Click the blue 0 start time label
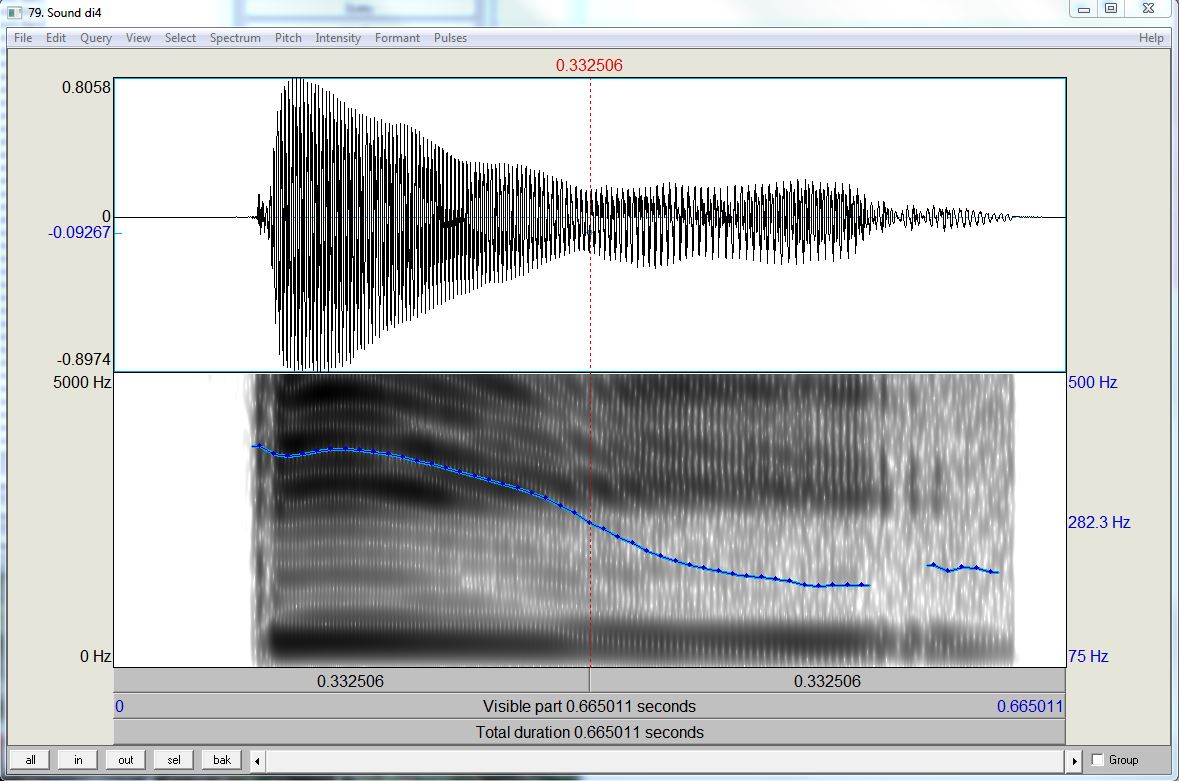The height and width of the screenshot is (781, 1179). point(120,707)
